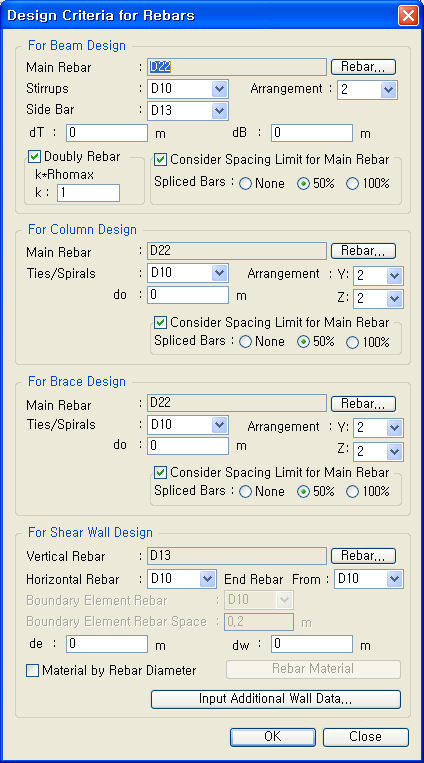The image size is (424, 763).
Task: Open Column Arrangement Y dropdown
Action: pos(379,275)
